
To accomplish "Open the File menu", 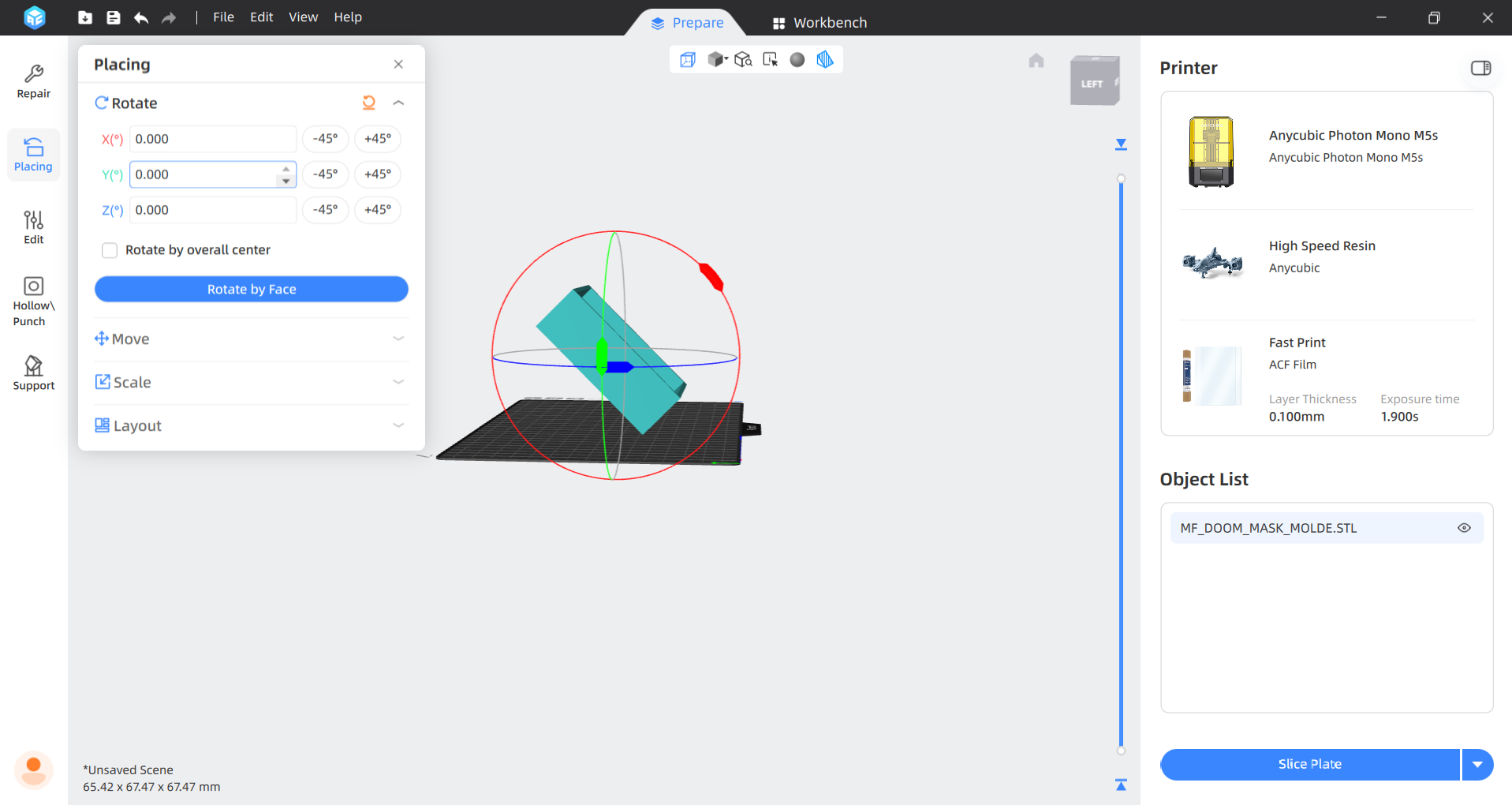I will pos(223,17).
